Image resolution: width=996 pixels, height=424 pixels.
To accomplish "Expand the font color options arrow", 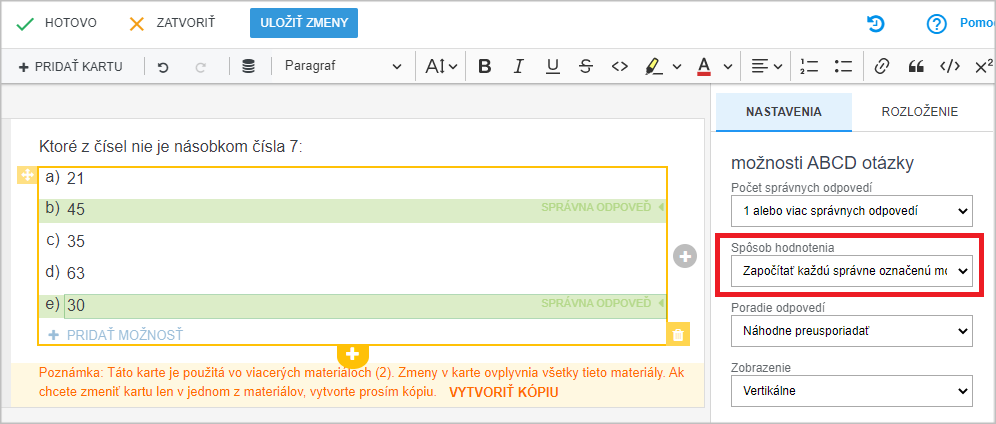I will 728,66.
